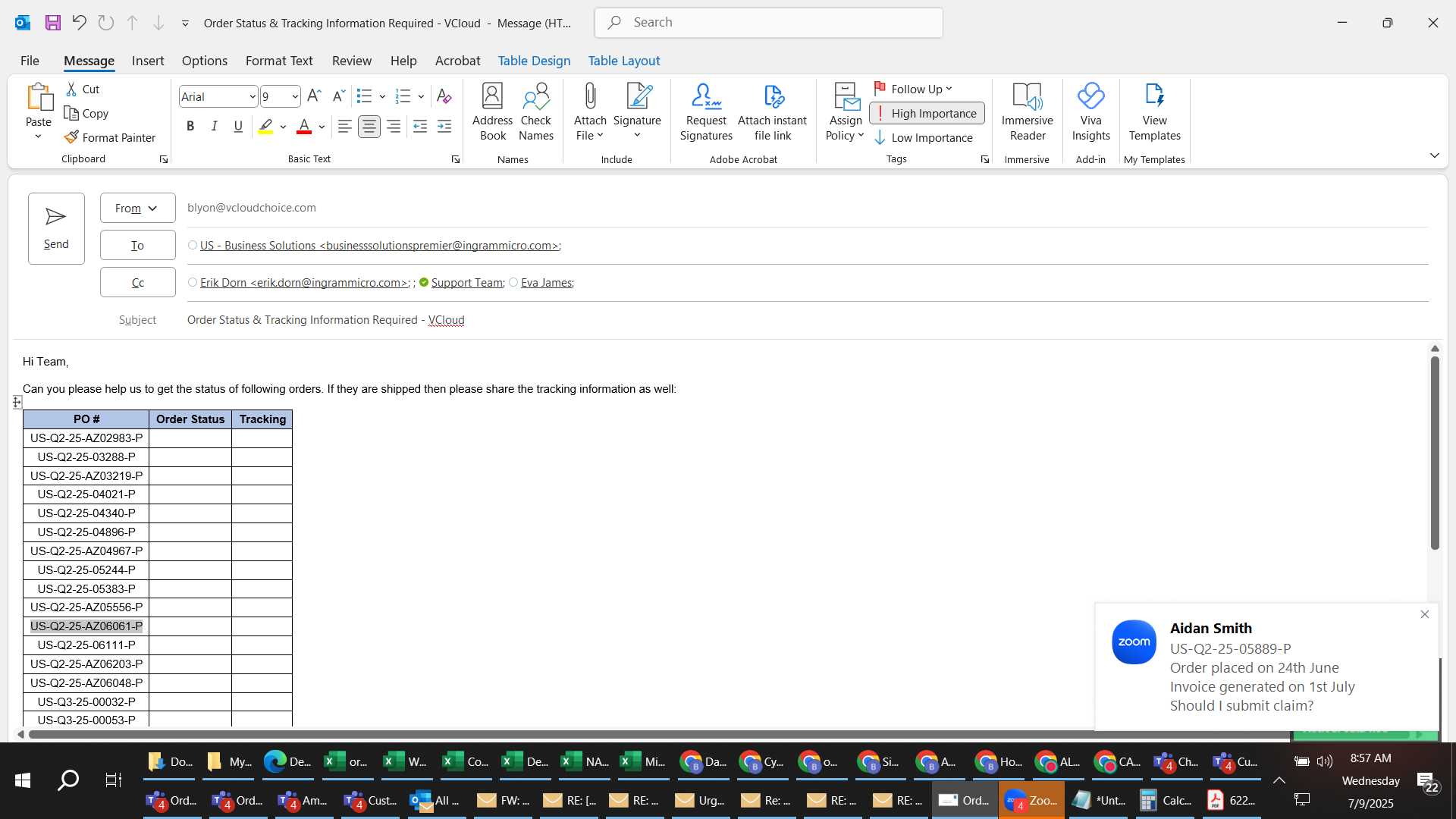
Task: Toggle Italic formatting
Action: pyautogui.click(x=215, y=127)
